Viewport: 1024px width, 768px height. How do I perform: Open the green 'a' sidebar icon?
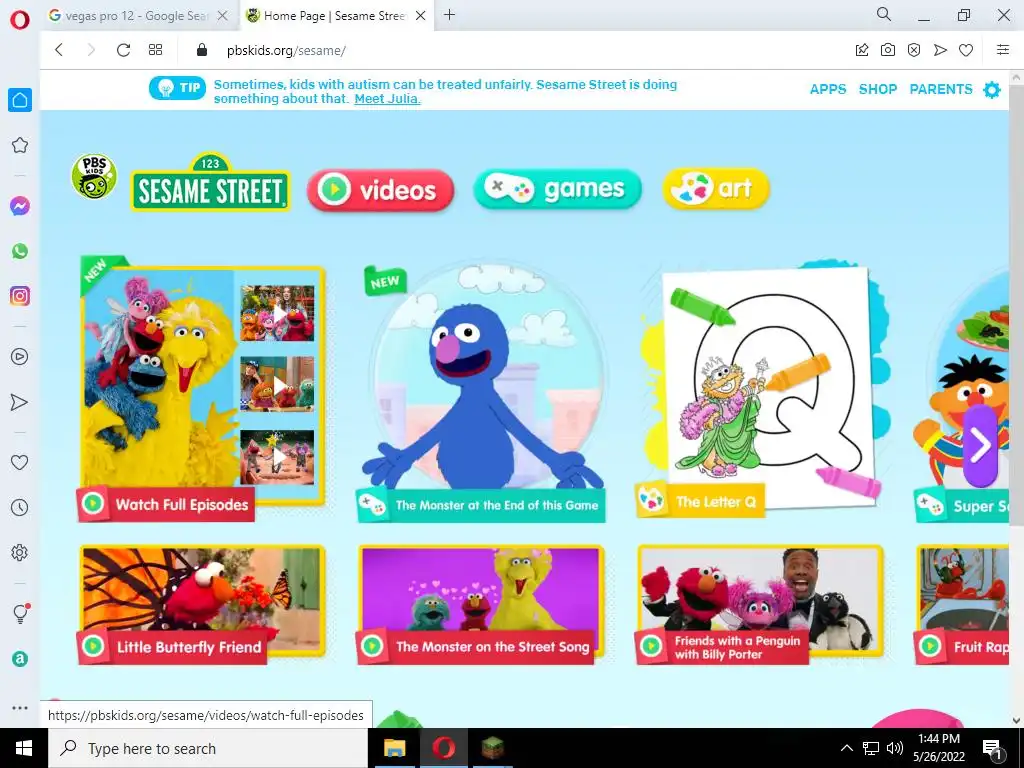pos(20,659)
